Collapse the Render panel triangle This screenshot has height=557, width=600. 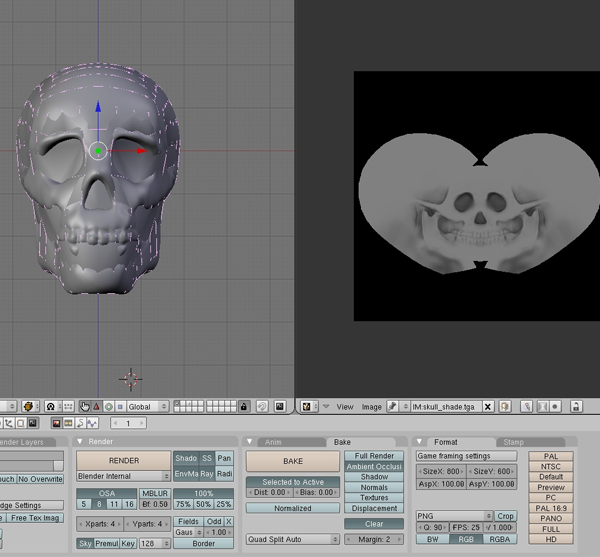point(80,441)
